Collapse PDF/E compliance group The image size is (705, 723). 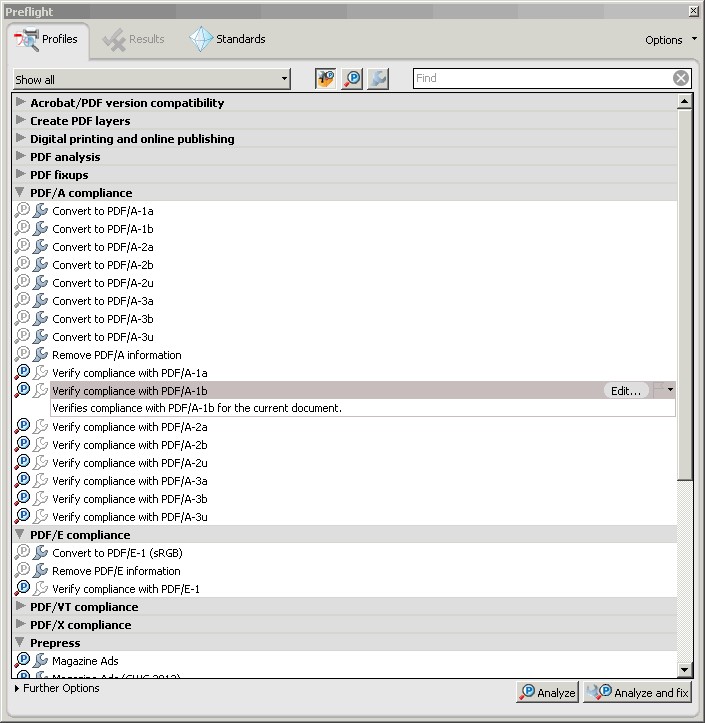click(20, 534)
